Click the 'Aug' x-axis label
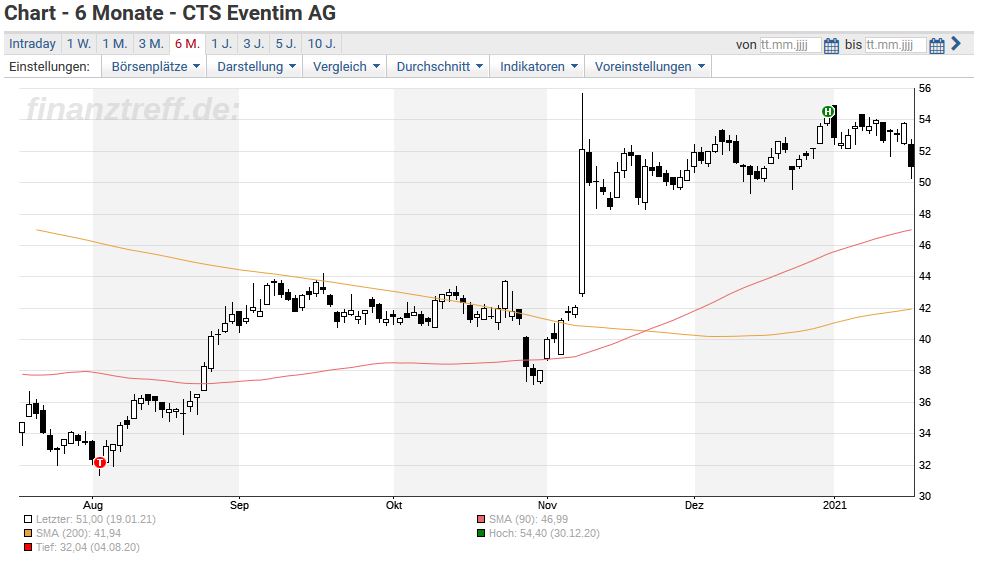 (x=93, y=505)
